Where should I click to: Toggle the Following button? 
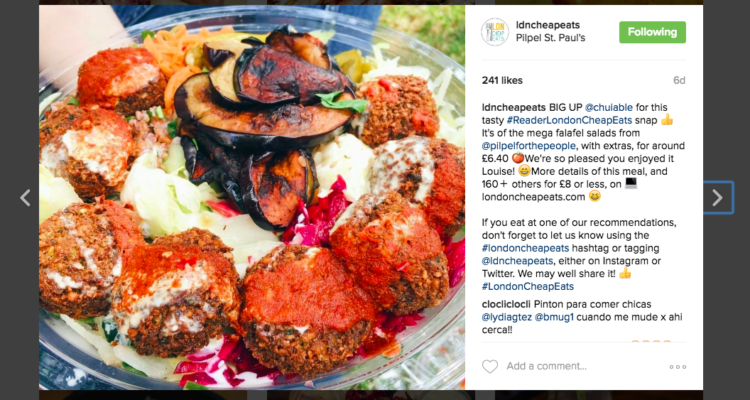coord(652,32)
